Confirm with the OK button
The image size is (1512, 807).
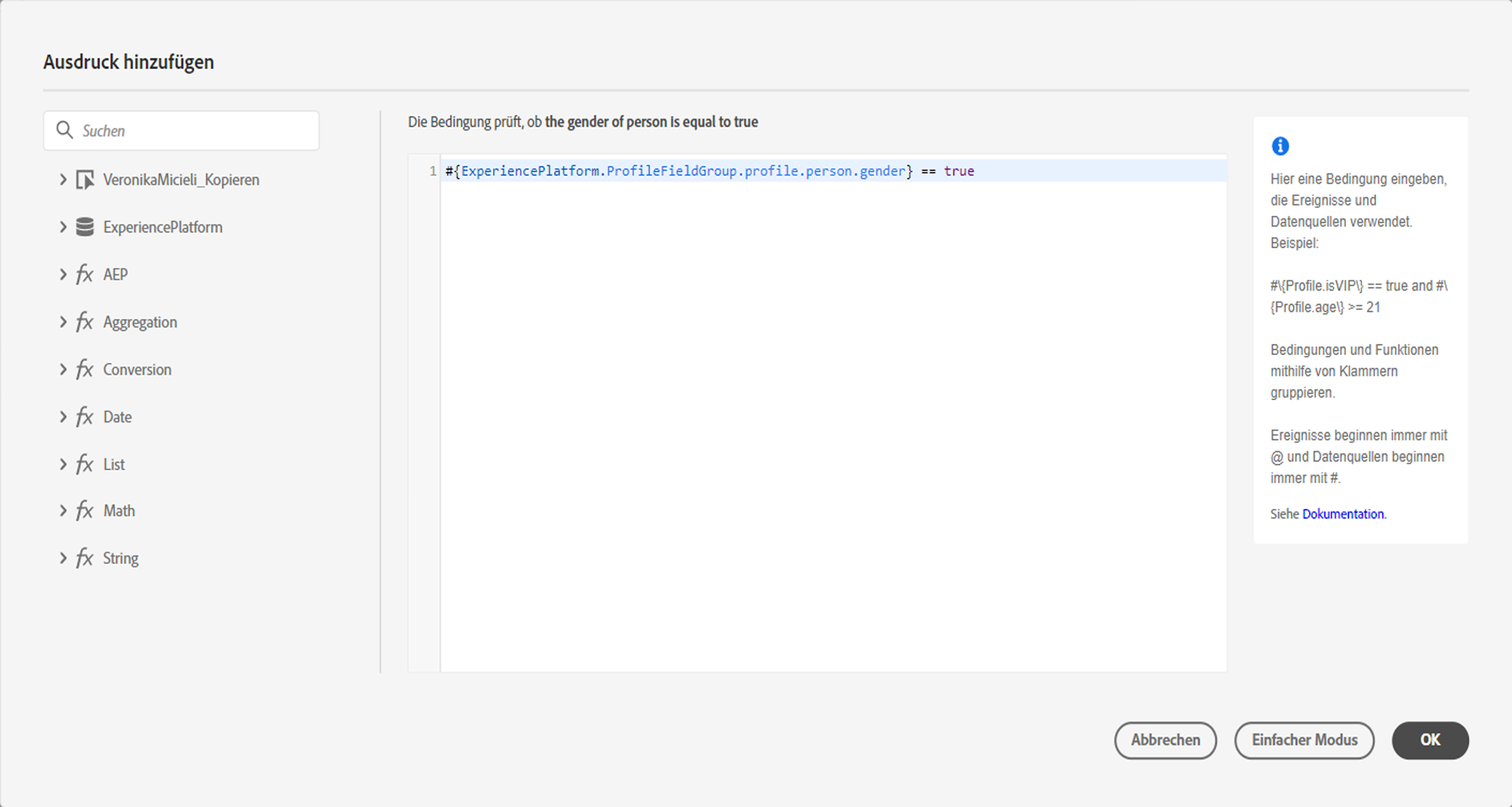pyautogui.click(x=1430, y=740)
